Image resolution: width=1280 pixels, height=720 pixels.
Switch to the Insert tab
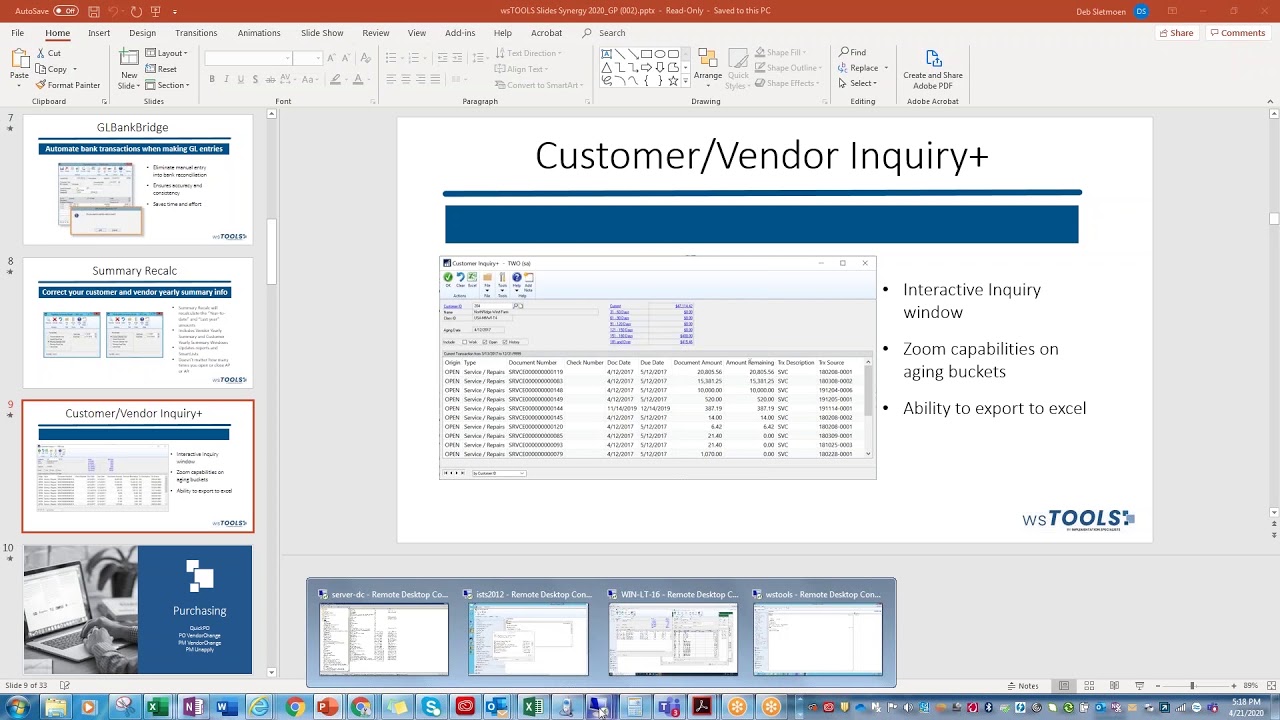[98, 33]
